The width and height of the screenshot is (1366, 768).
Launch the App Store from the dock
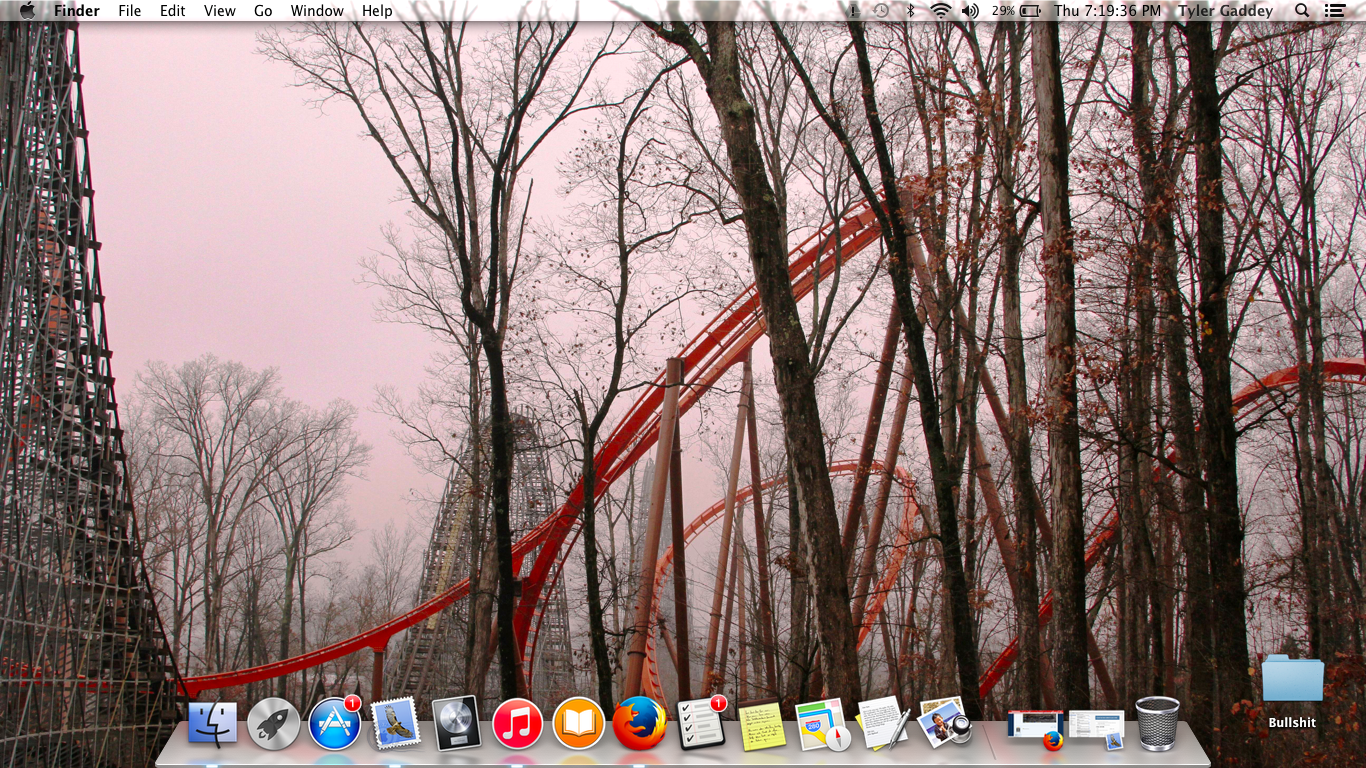tap(334, 723)
